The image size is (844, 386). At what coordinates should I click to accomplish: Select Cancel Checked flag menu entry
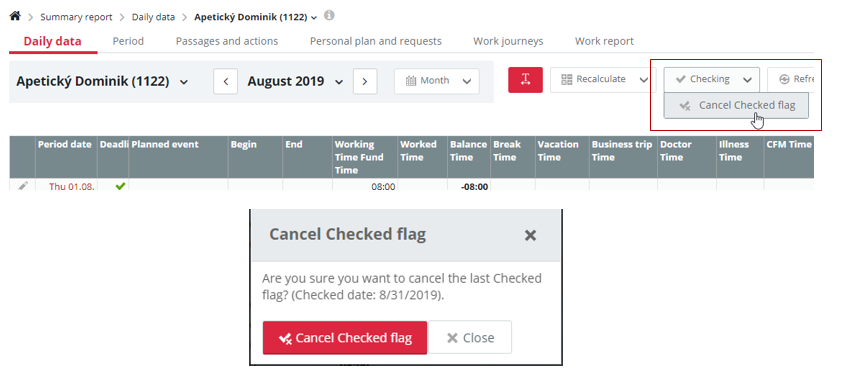pyautogui.click(x=736, y=106)
